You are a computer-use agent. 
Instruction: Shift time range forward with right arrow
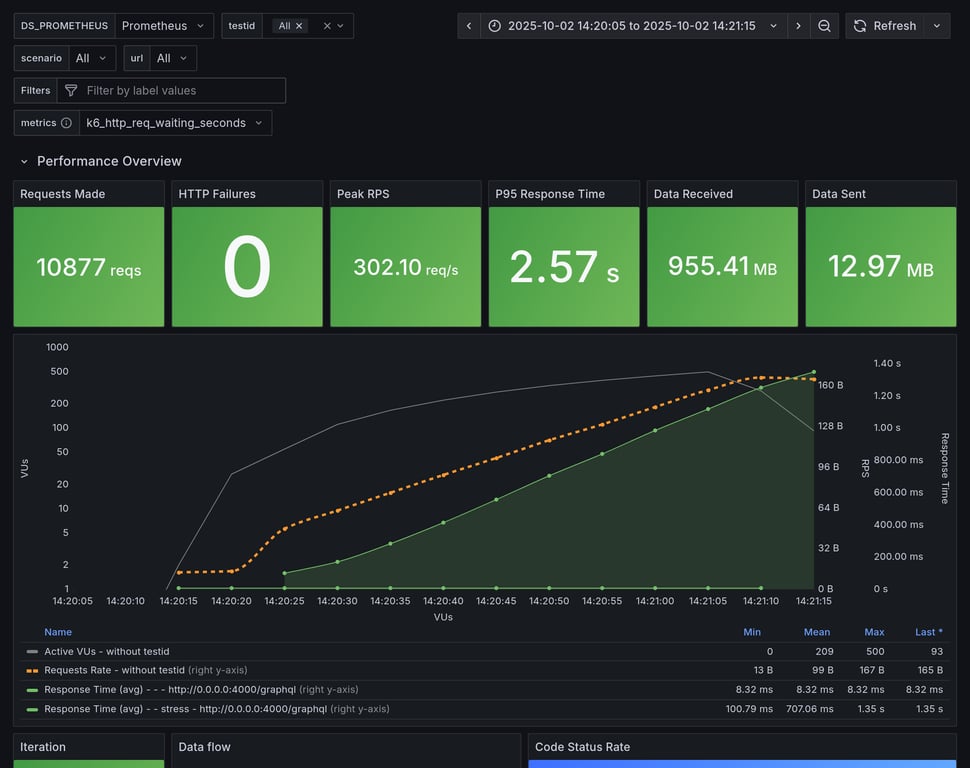[x=798, y=26]
